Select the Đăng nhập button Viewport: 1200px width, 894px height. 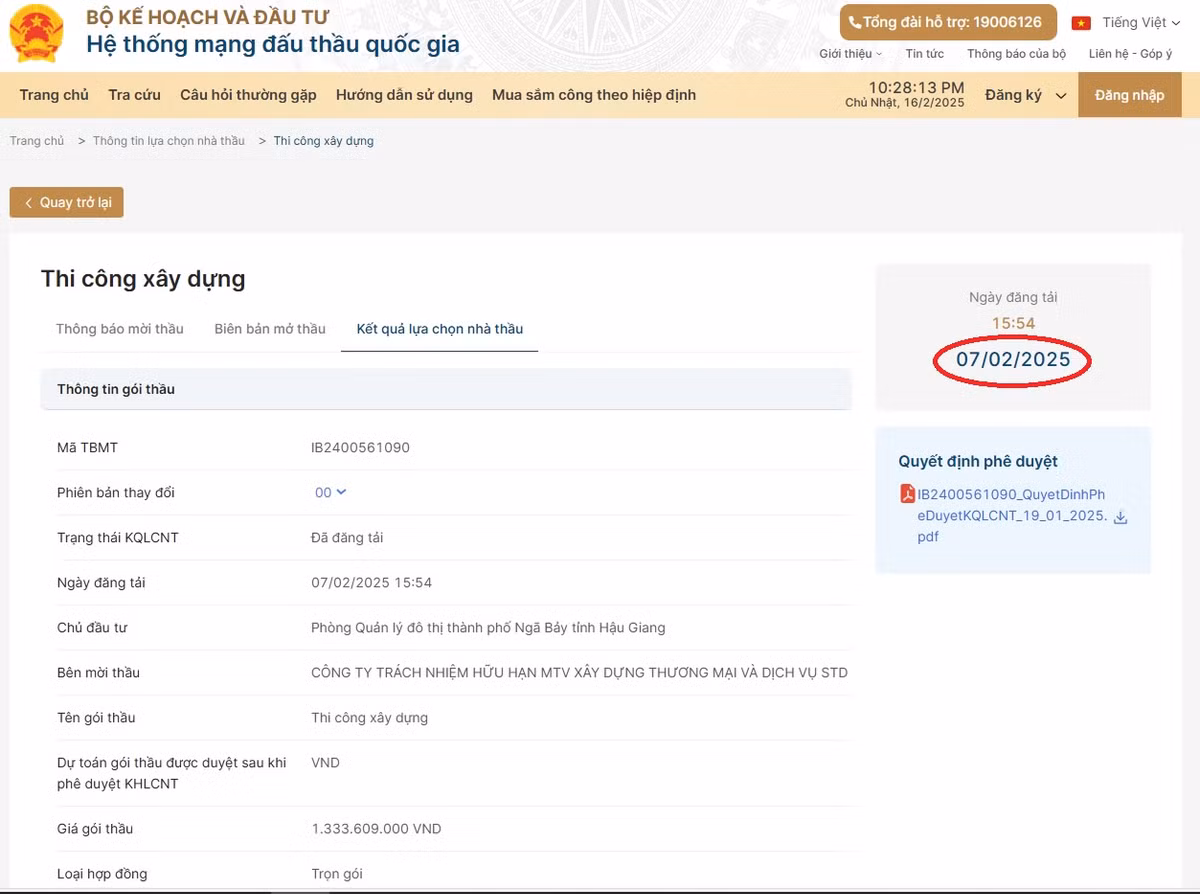[x=1129, y=94]
